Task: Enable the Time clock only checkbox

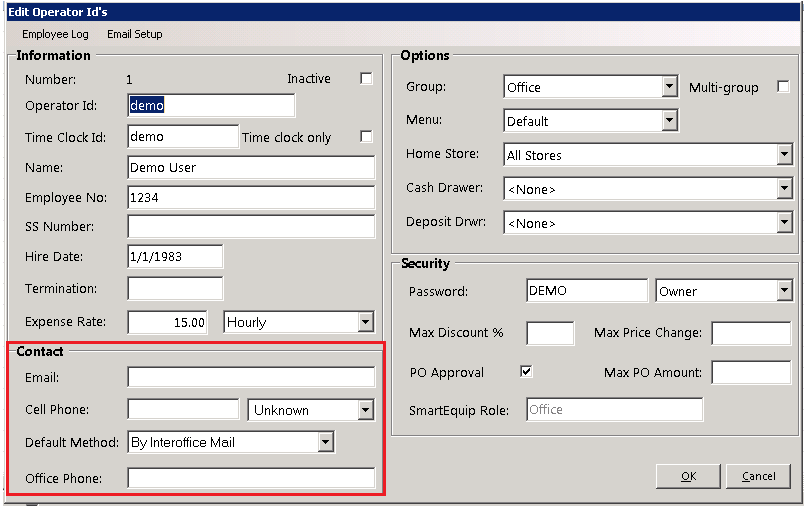Action: pos(366,137)
